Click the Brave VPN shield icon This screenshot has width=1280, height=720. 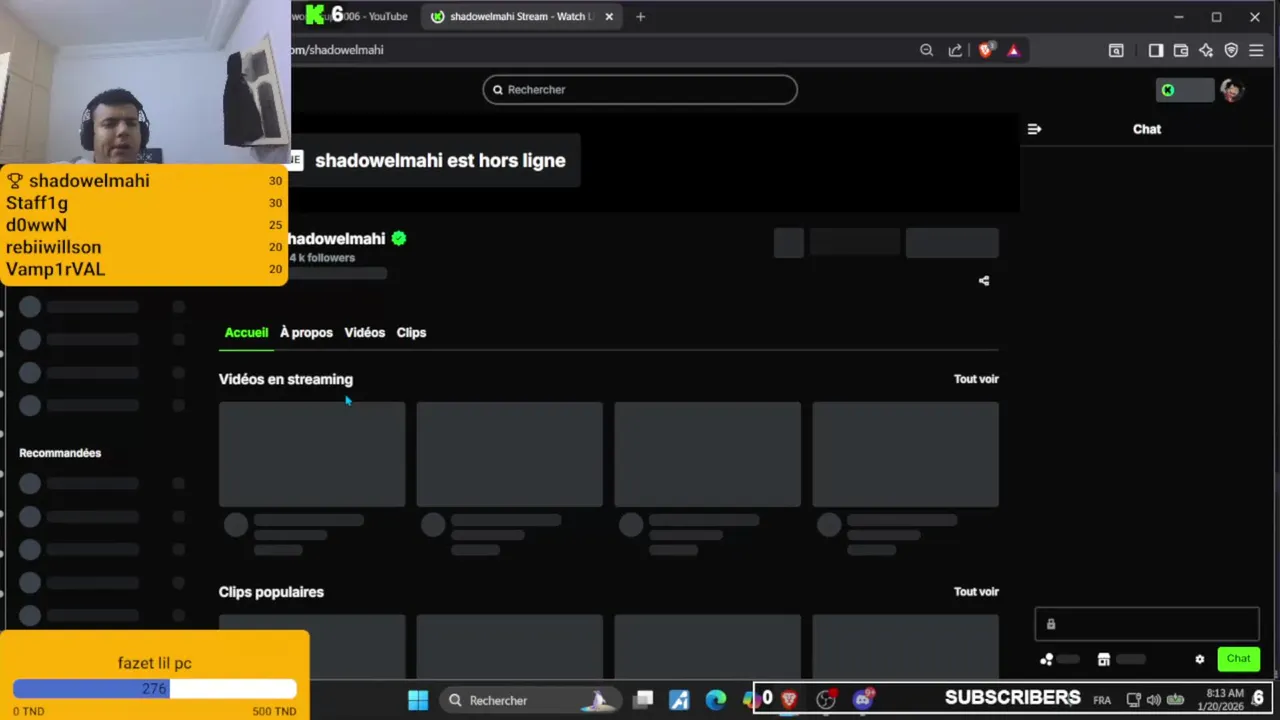[1231, 50]
